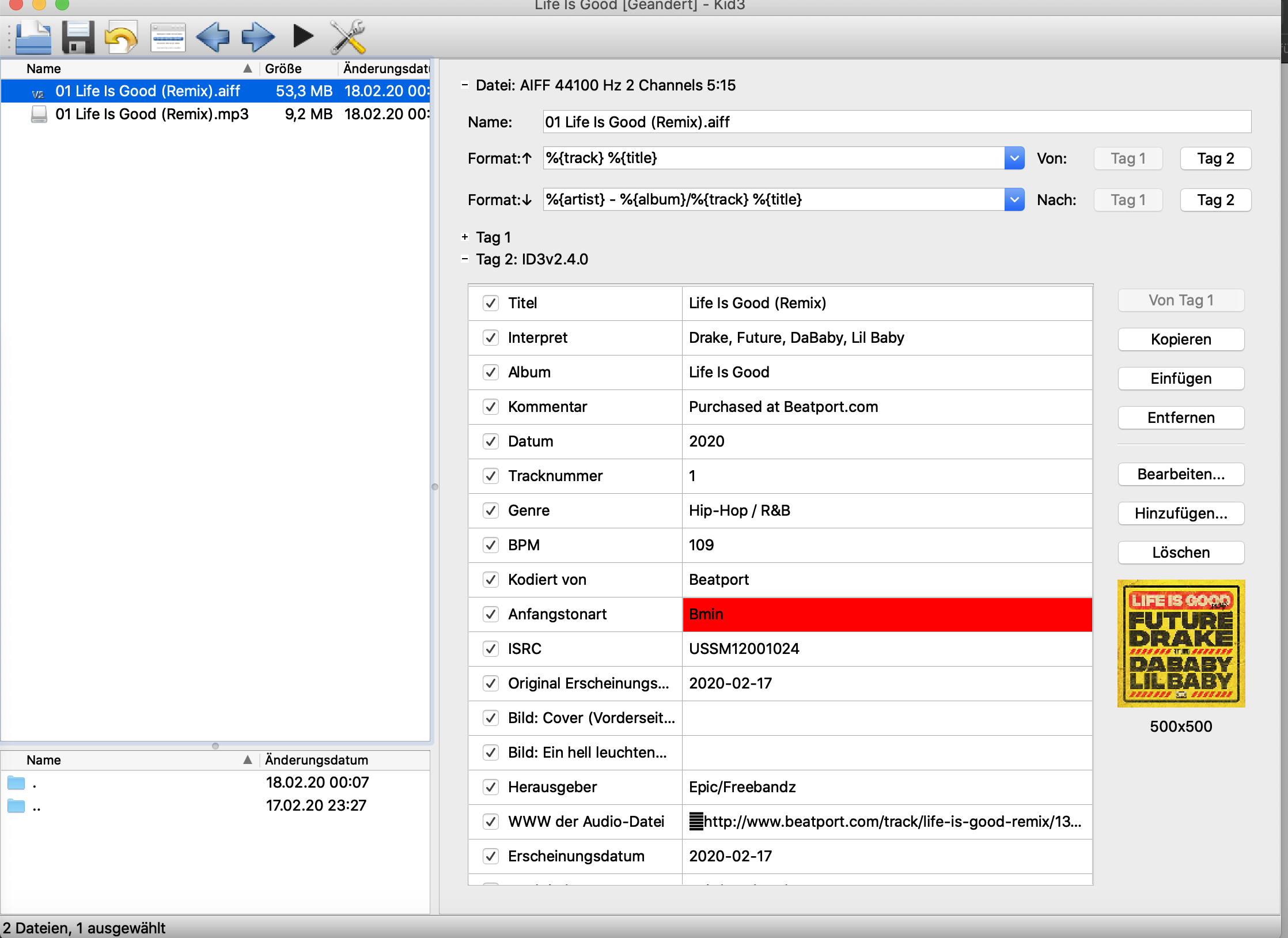Open the lower Format dropdown arrow

coord(1014,199)
